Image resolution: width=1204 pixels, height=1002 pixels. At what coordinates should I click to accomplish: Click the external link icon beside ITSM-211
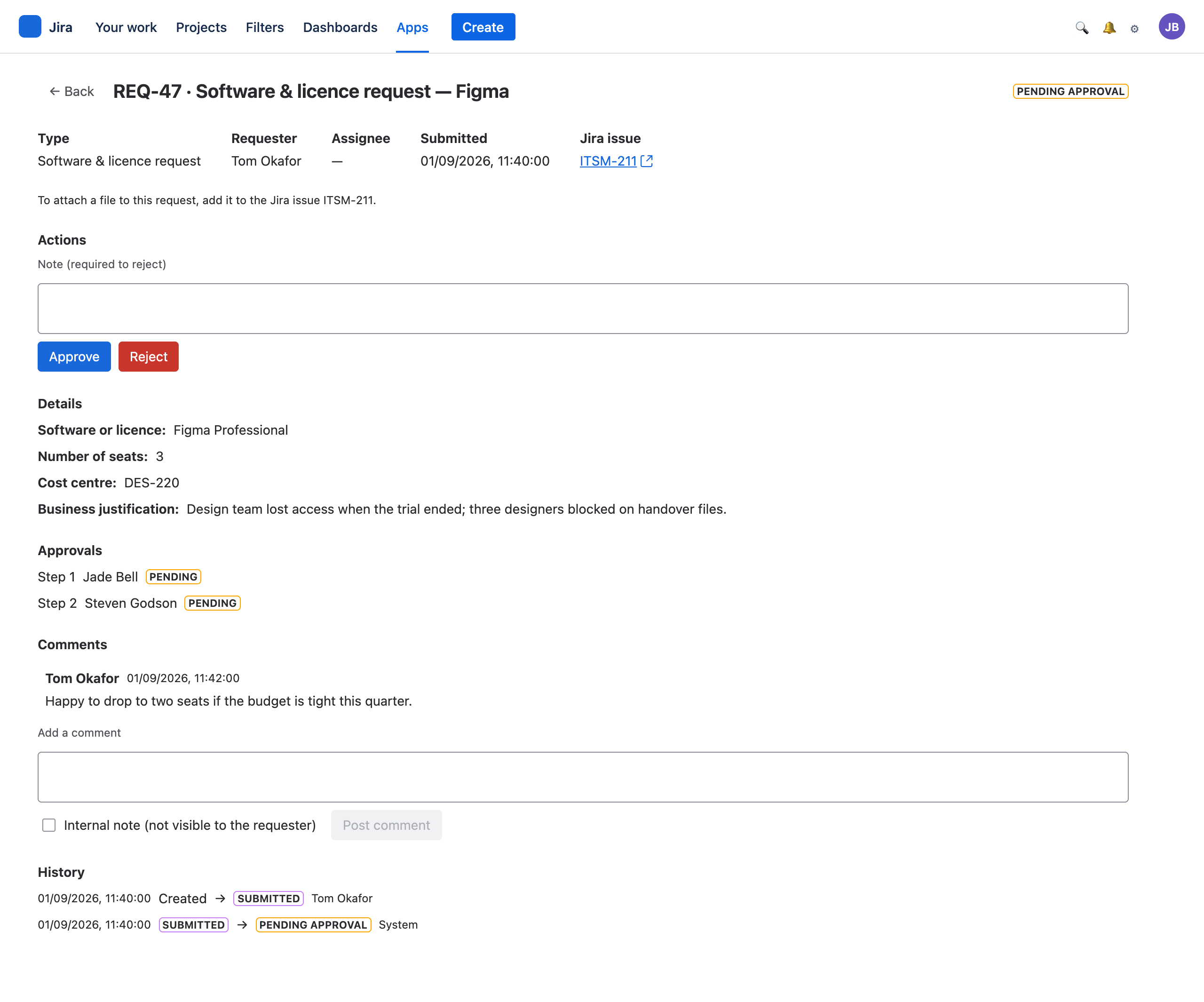coord(647,161)
